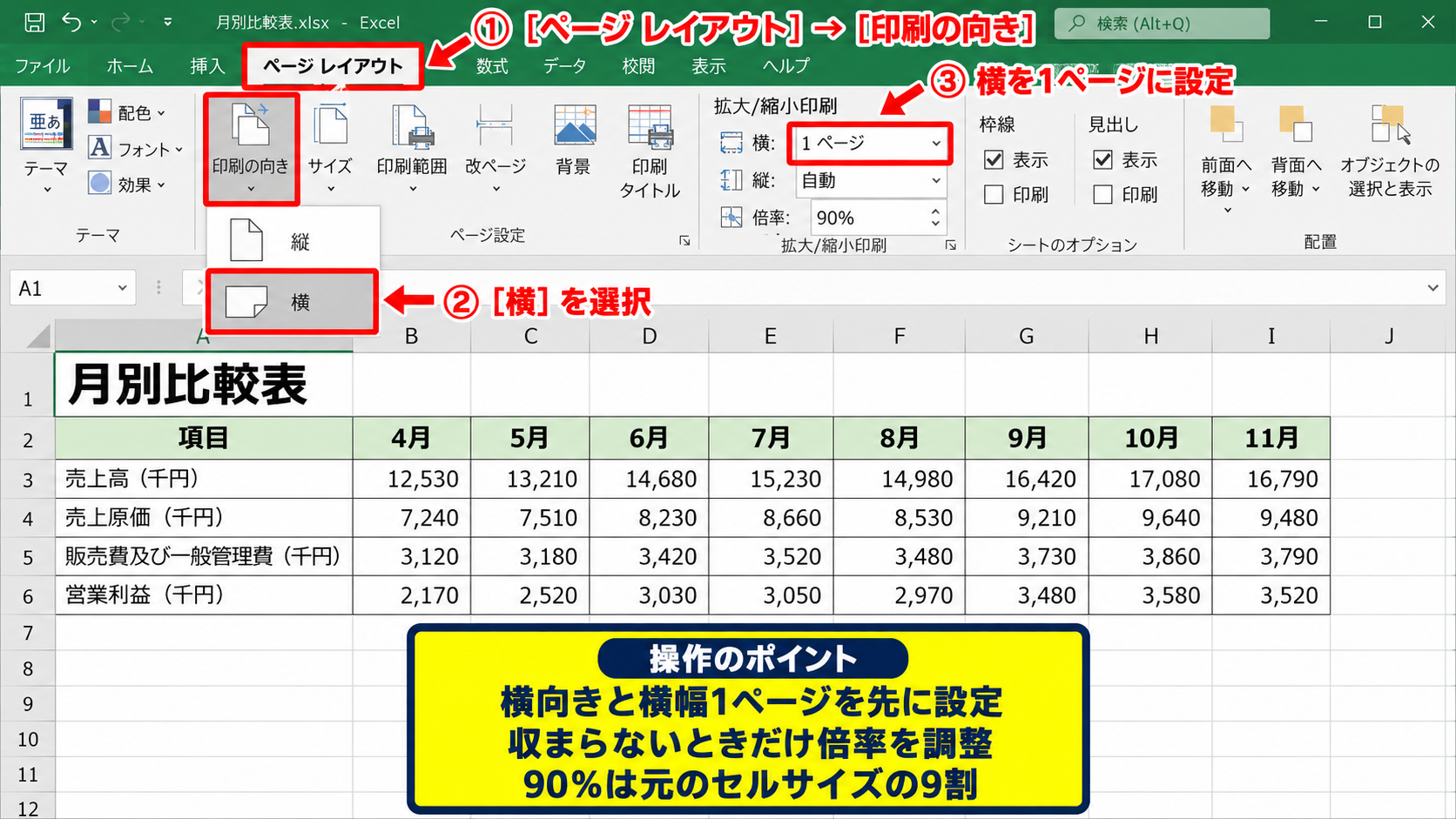This screenshot has width=1456, height=819.
Task: Select column G header
Action: pos(1027,336)
